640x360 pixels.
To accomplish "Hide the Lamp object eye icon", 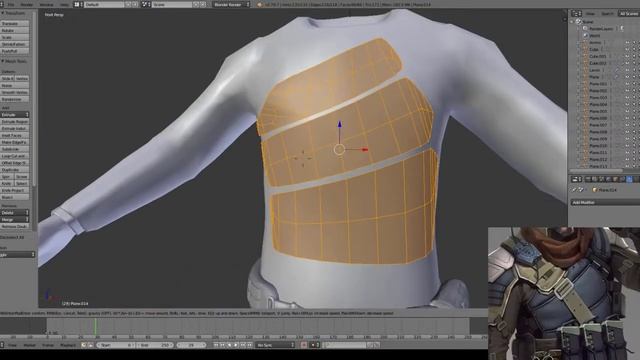I will [x=627, y=70].
